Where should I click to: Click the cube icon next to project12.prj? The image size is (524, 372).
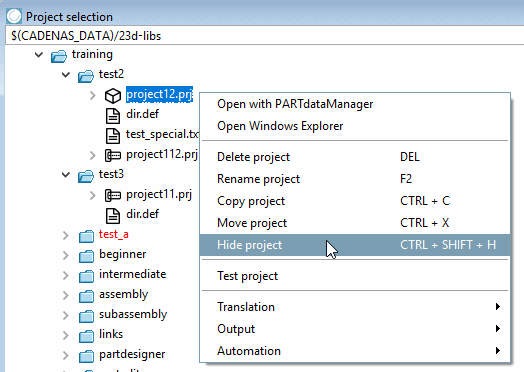pyautogui.click(x=113, y=96)
